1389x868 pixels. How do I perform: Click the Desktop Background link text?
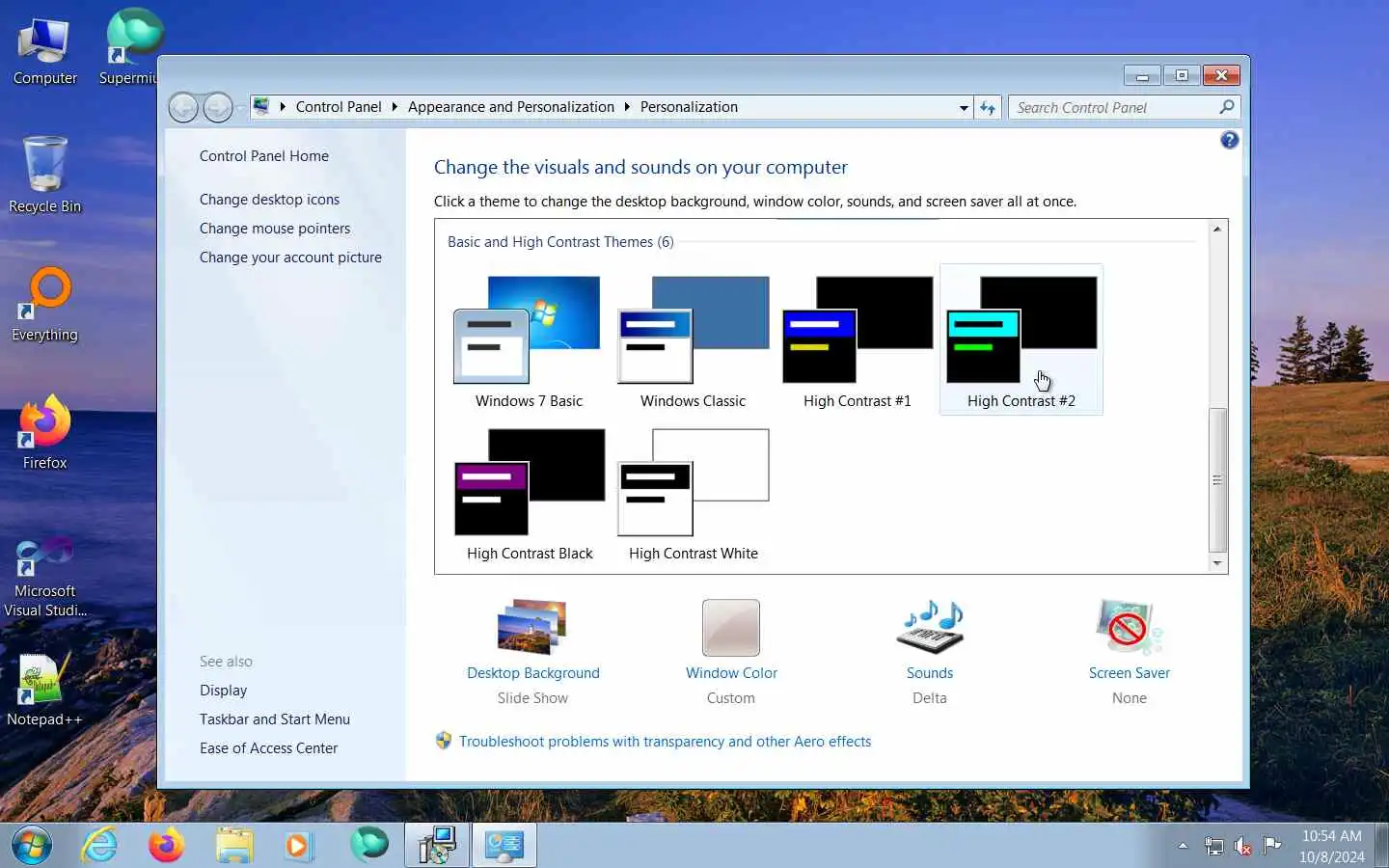pyautogui.click(x=533, y=673)
